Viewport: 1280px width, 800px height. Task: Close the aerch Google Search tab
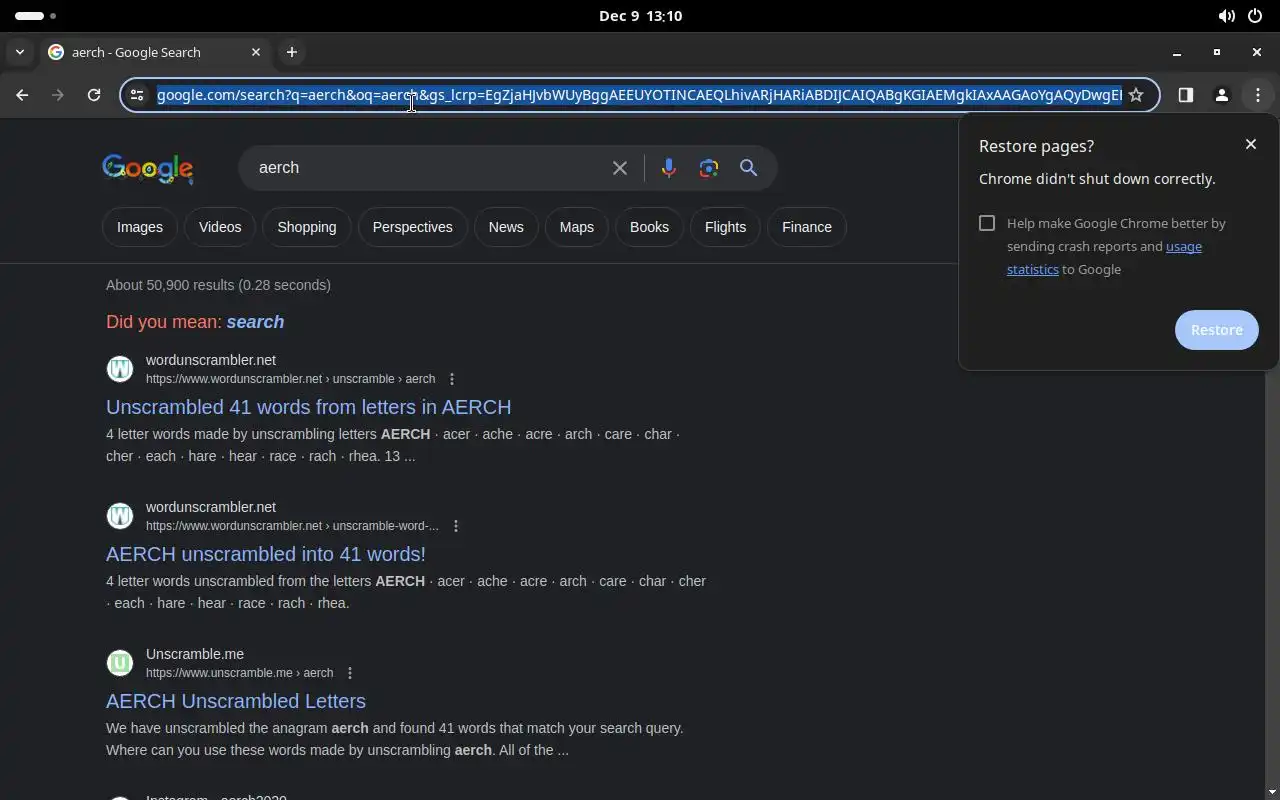coord(256,52)
